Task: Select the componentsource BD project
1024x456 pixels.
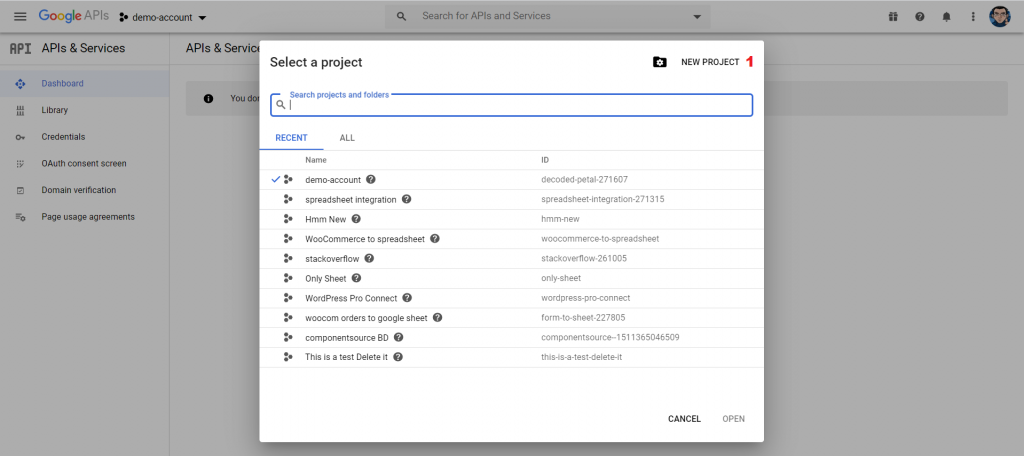Action: click(x=511, y=338)
